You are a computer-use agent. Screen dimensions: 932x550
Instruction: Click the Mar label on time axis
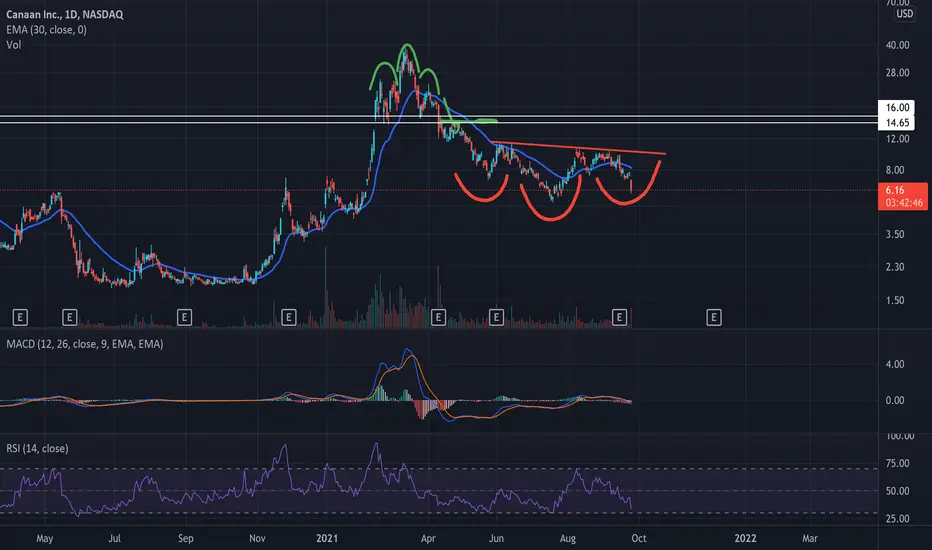(810, 539)
